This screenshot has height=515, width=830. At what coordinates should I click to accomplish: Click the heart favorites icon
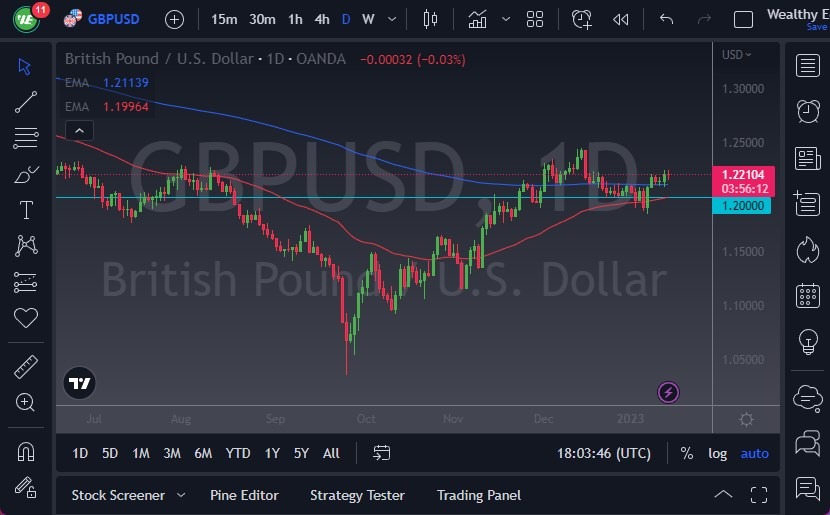click(26, 318)
